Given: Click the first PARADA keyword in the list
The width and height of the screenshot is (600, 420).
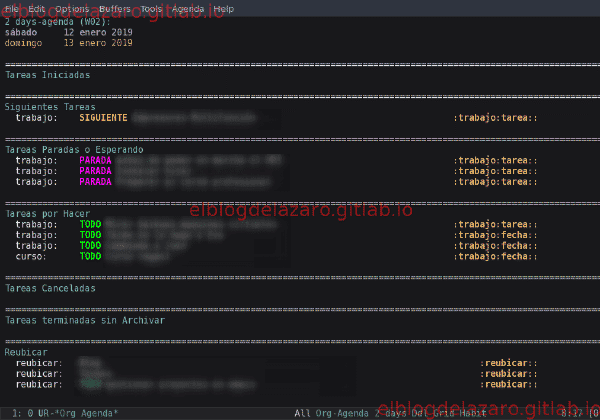Looking at the screenshot, I should [x=95, y=160].
